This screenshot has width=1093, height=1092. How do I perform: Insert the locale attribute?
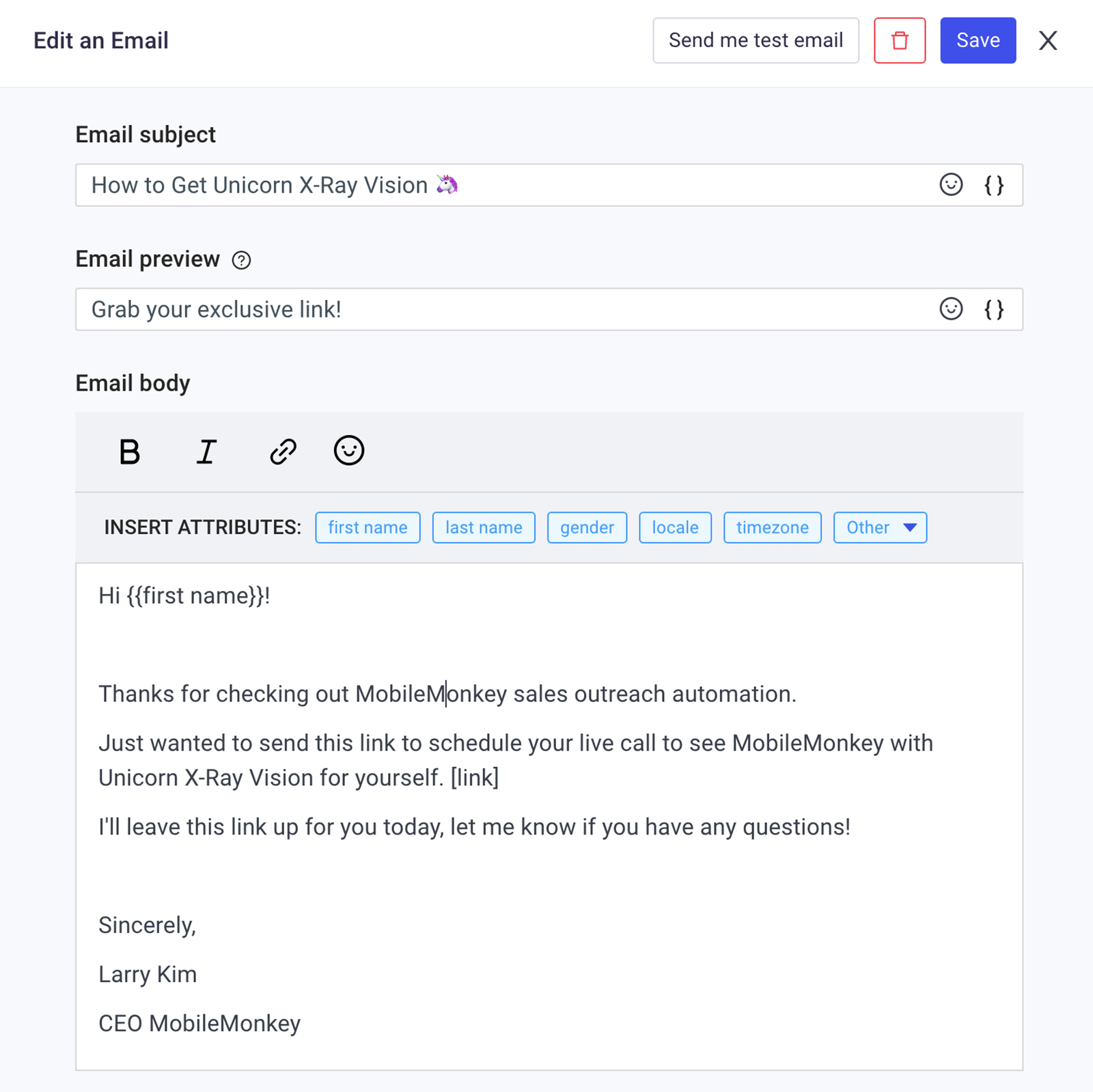coord(675,527)
